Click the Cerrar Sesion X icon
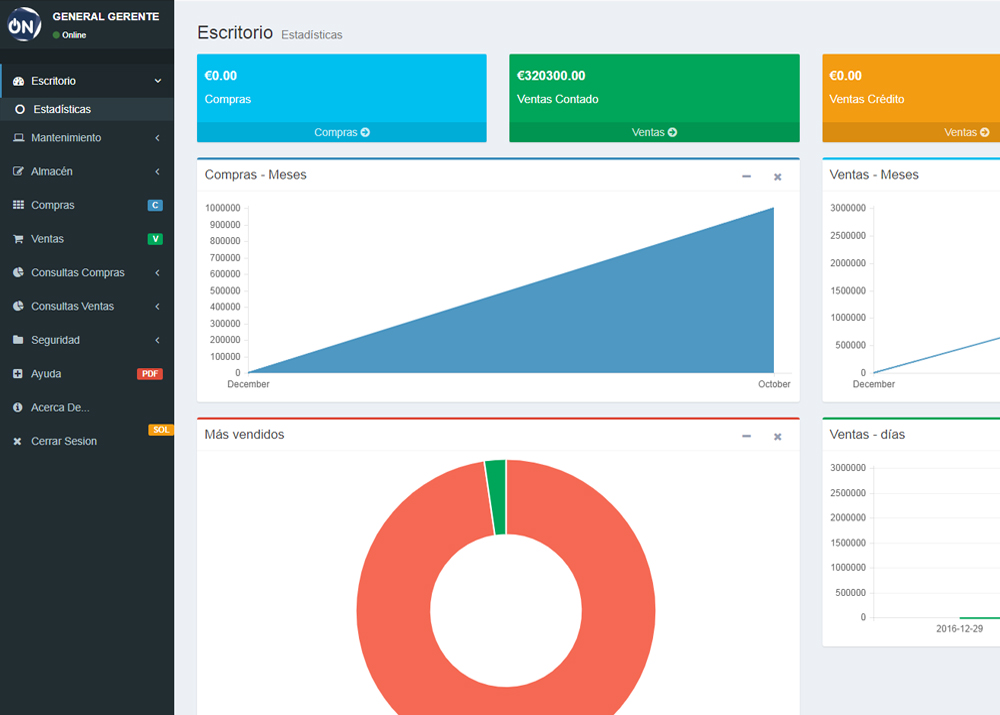This screenshot has width=1000, height=715. [x=18, y=441]
